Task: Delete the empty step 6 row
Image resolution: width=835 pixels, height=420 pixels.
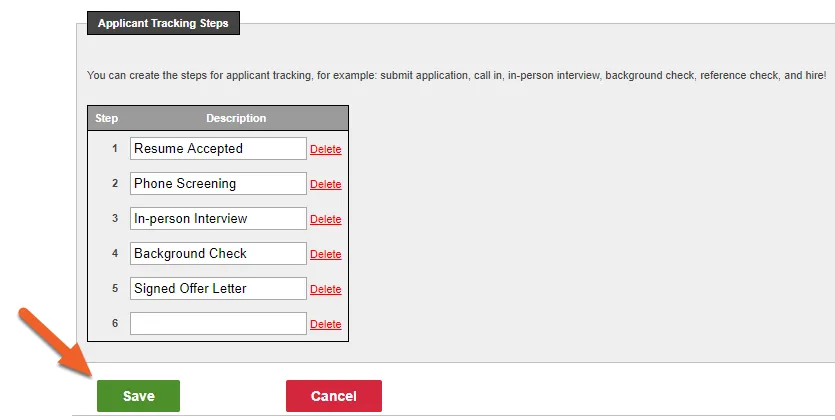Action: (325, 324)
